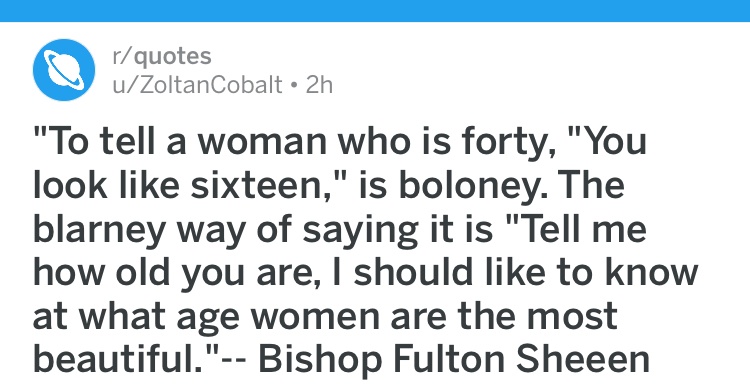Click the phrase "how old you are"
Screen dimensions: 750x392
[170, 272]
